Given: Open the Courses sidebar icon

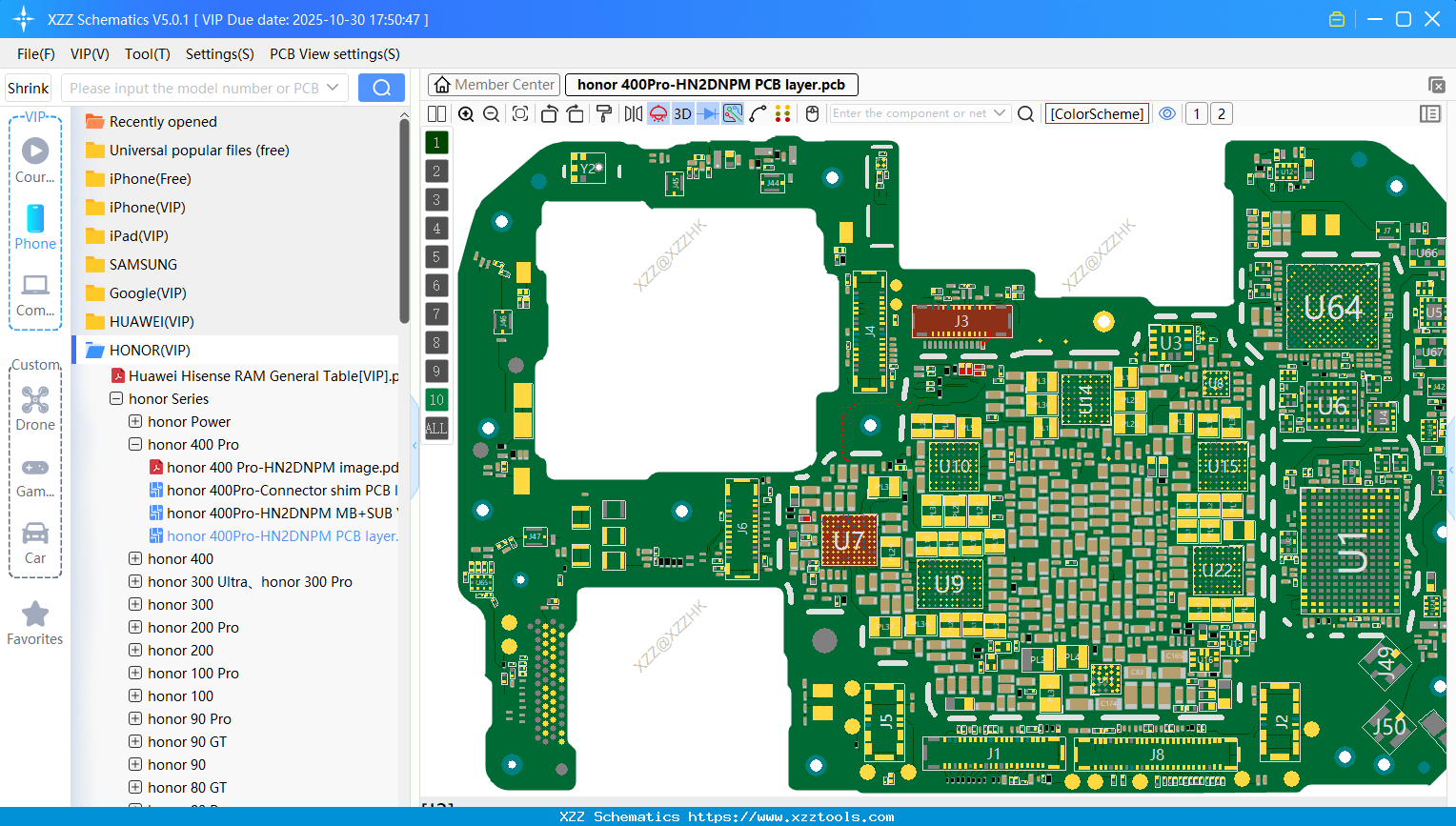Looking at the screenshot, I should click(x=35, y=160).
